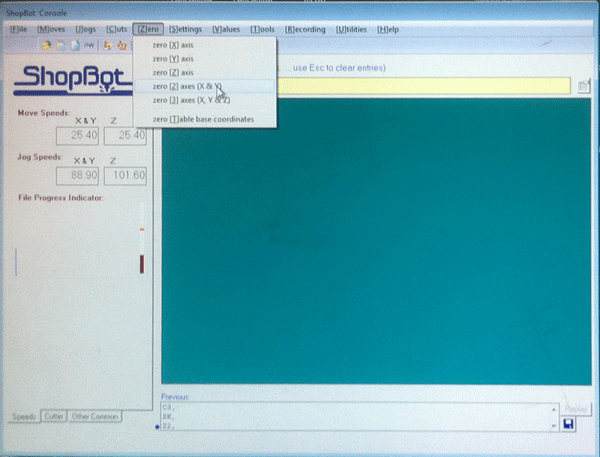Switch to the Cutter tab

54,416
